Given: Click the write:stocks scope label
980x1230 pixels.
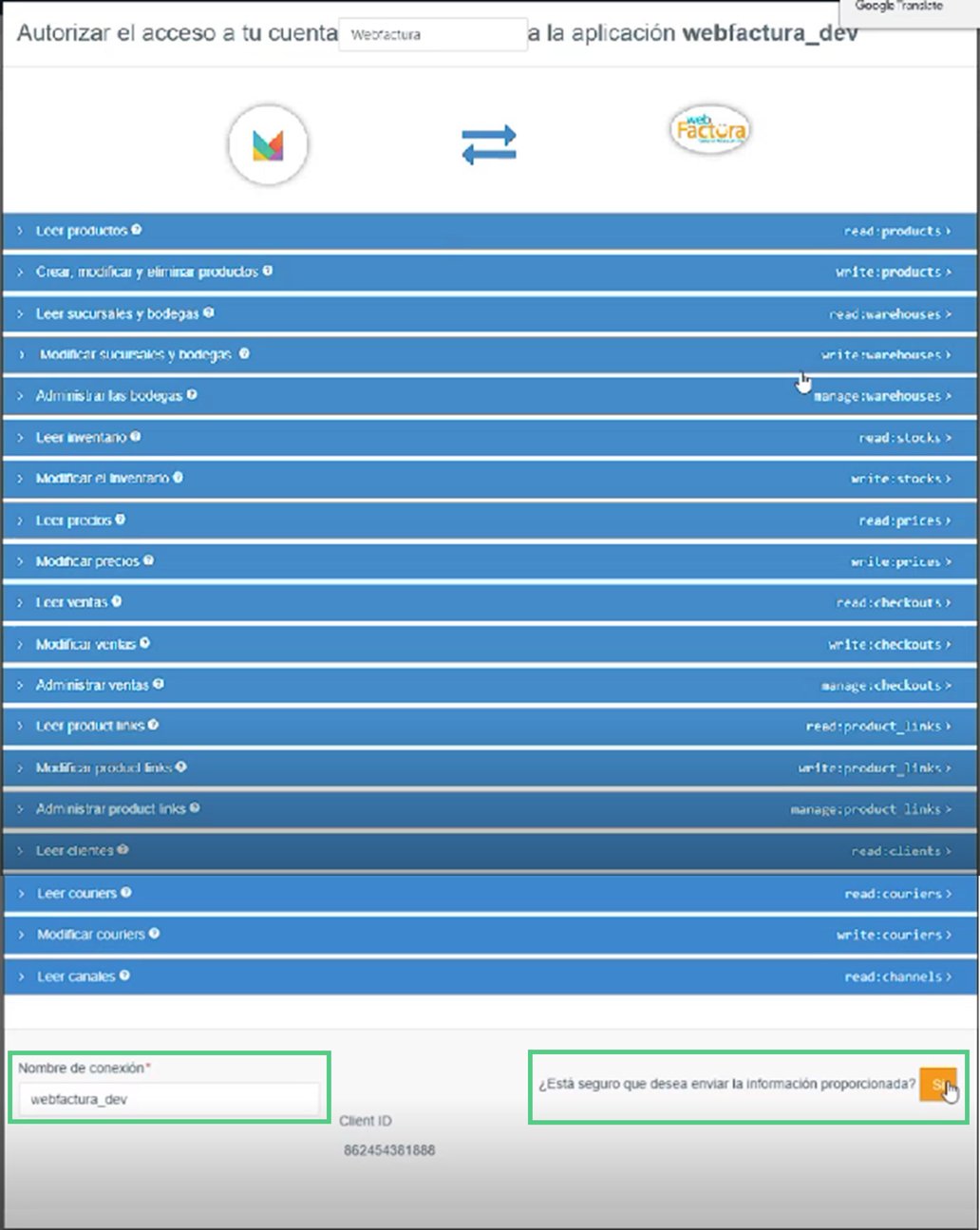Looking at the screenshot, I should (895, 479).
